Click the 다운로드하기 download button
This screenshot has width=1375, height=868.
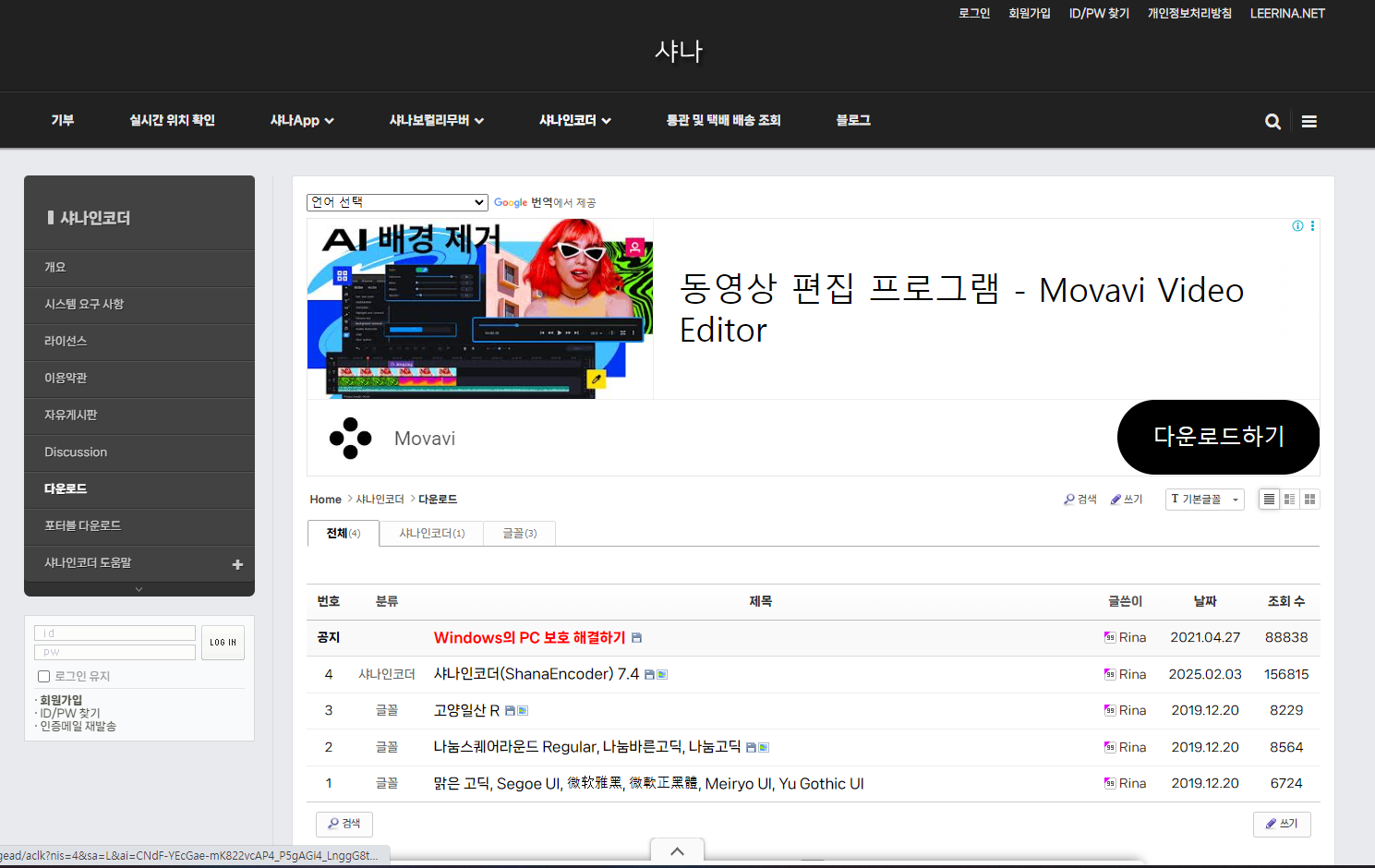click(x=1218, y=437)
